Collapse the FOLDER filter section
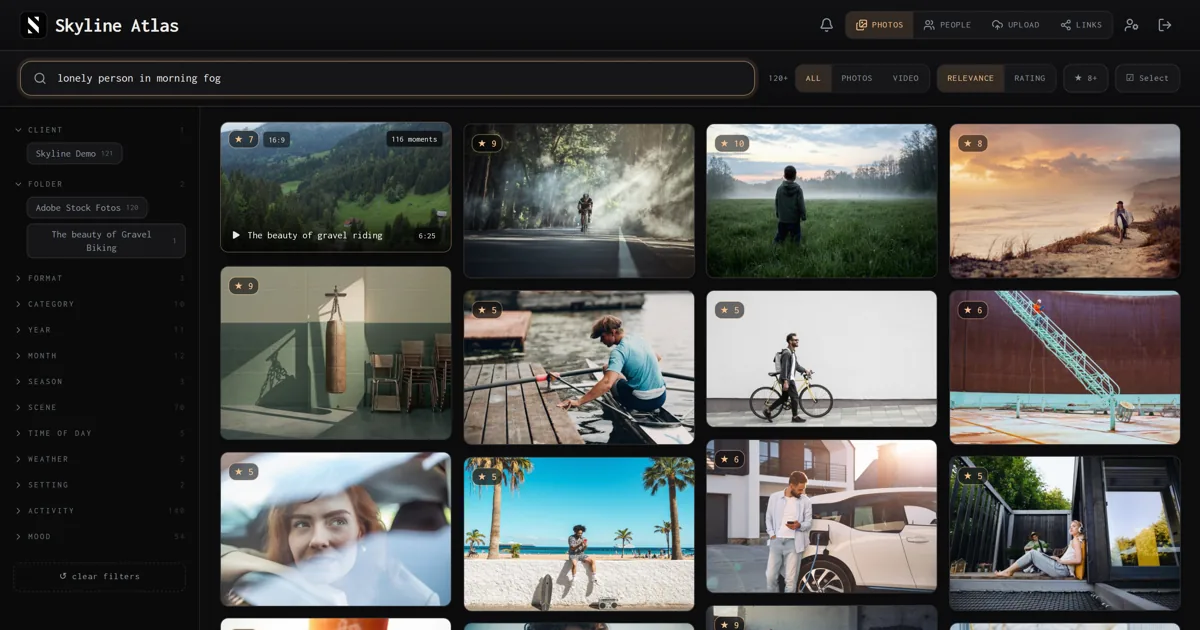 (100, 184)
